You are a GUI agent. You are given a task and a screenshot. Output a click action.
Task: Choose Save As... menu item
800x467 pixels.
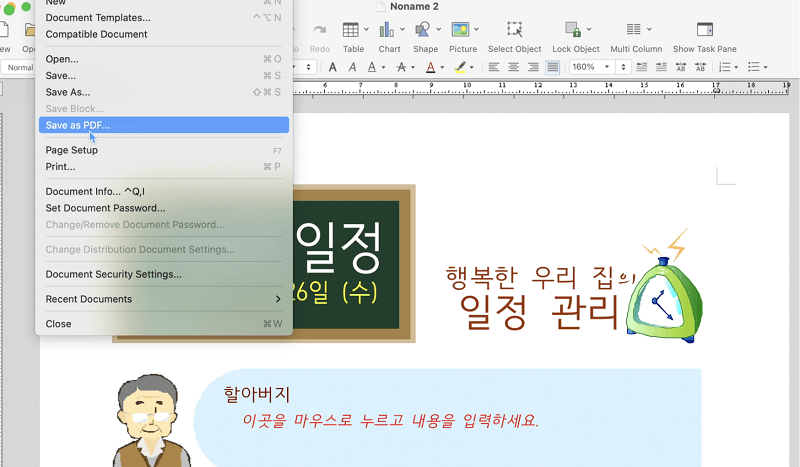[x=164, y=92]
